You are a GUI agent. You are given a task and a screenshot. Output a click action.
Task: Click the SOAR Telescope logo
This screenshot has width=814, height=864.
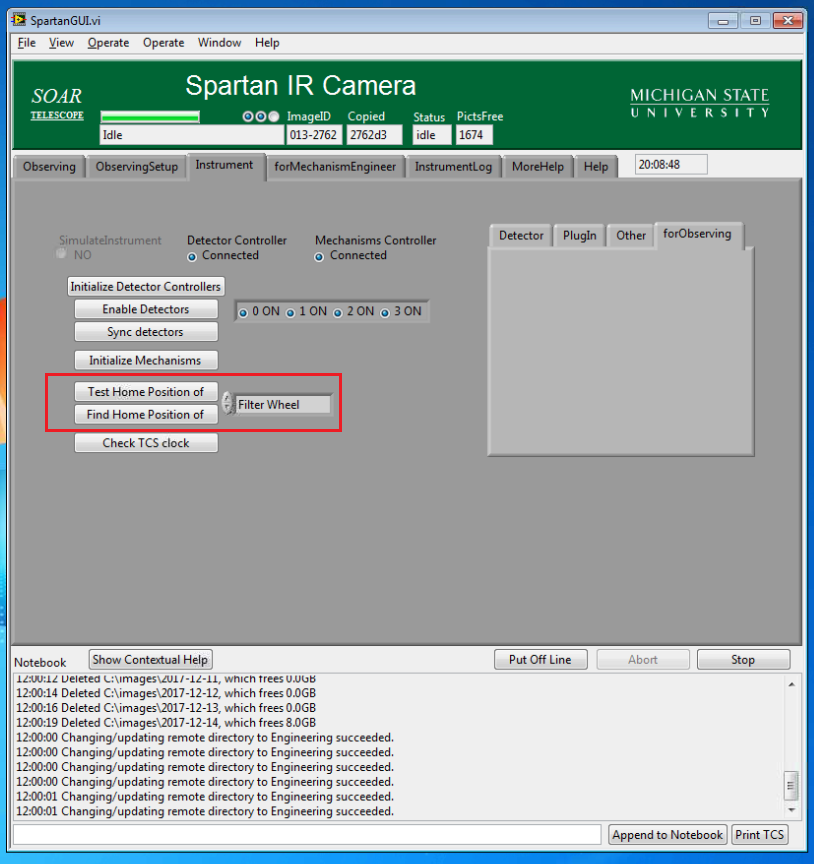pos(57,103)
